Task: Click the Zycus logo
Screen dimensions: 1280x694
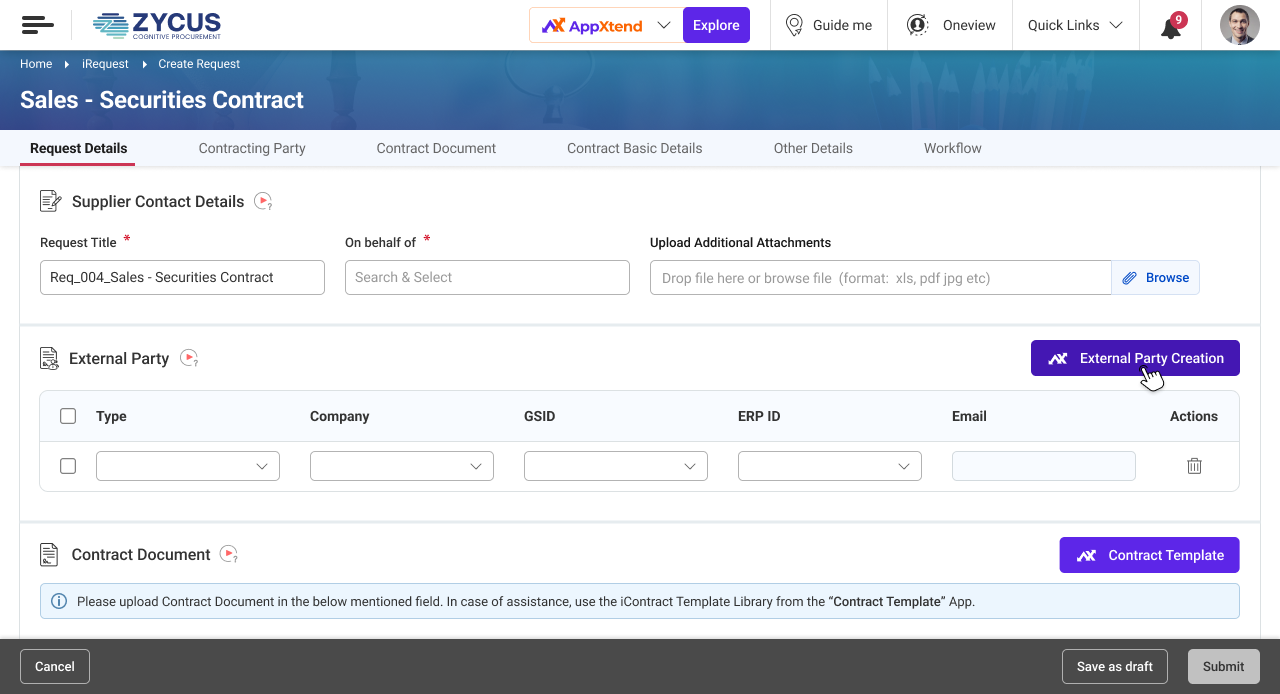Action: 157,25
